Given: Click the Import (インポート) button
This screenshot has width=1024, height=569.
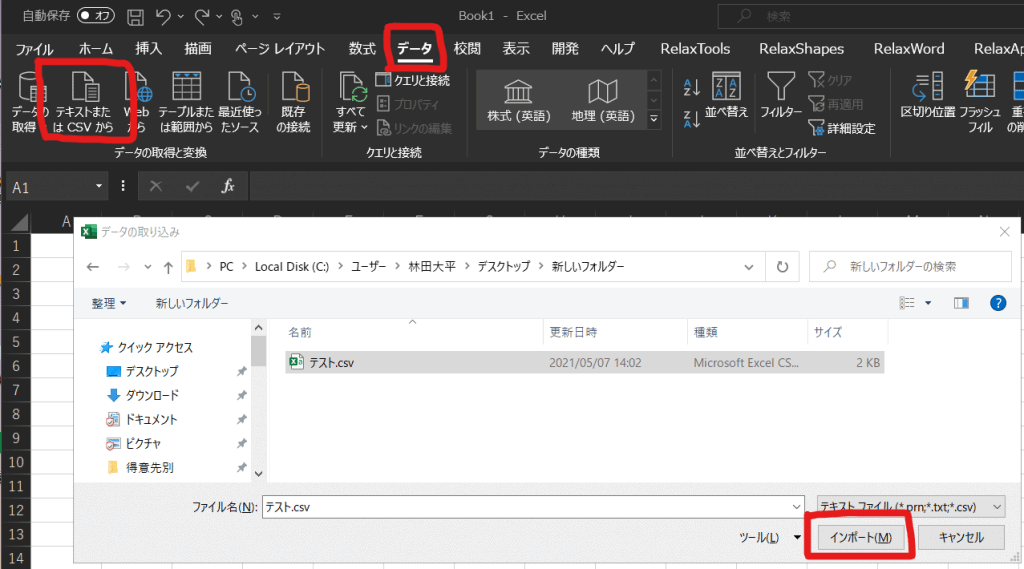Looking at the screenshot, I should (861, 538).
